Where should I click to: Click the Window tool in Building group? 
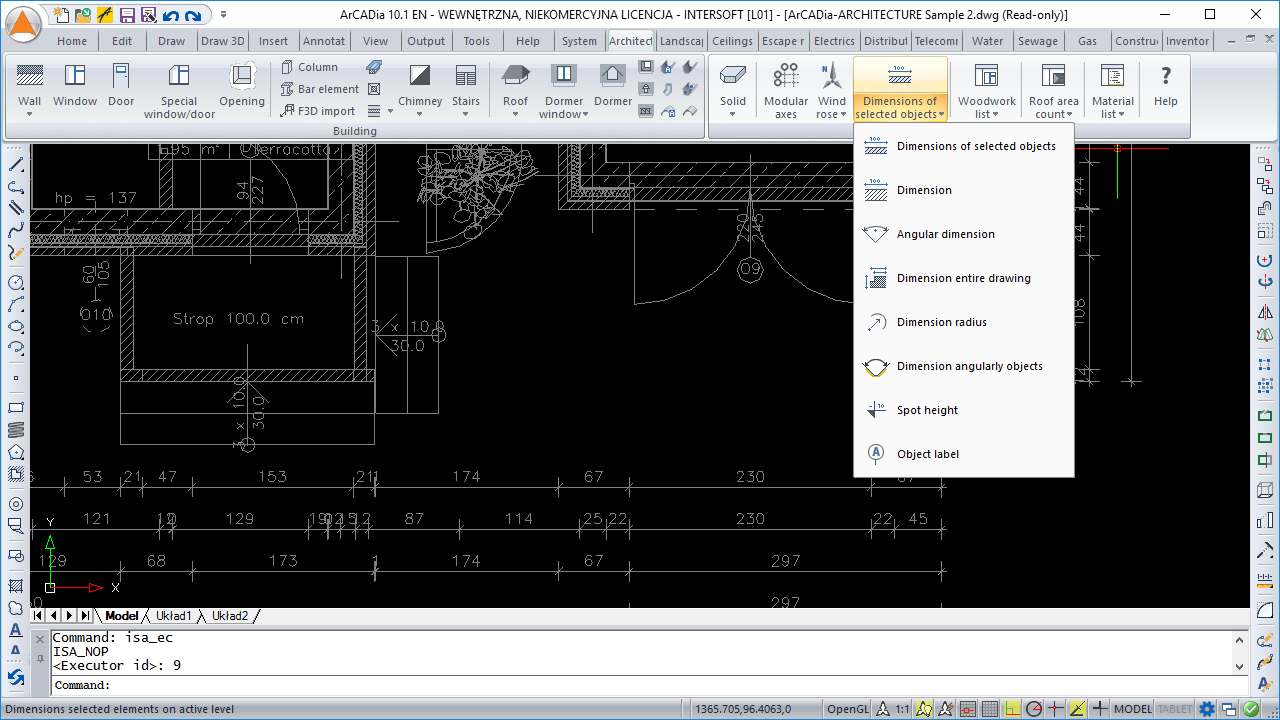click(75, 77)
